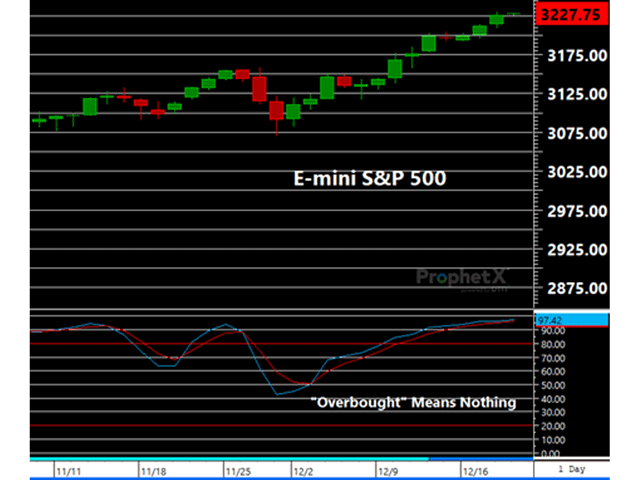
Task: Click the 70.00 oscillator axis label
Action: point(553,358)
